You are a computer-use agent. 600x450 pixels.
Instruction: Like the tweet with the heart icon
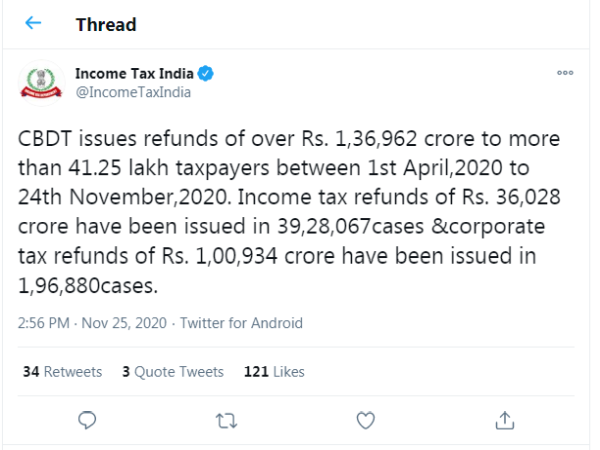(x=365, y=418)
